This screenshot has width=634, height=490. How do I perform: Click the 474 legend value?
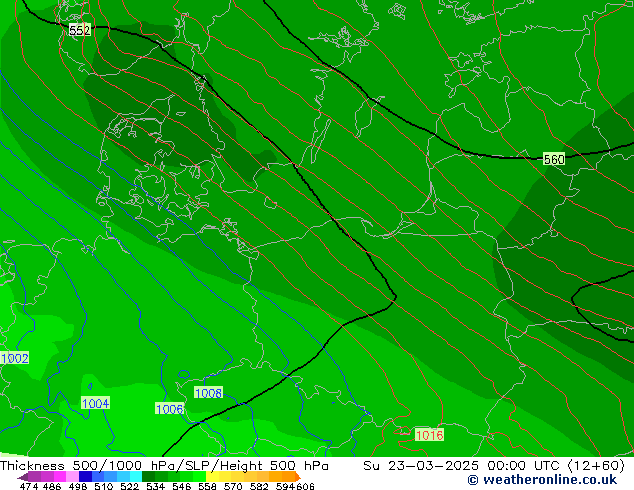point(29,486)
